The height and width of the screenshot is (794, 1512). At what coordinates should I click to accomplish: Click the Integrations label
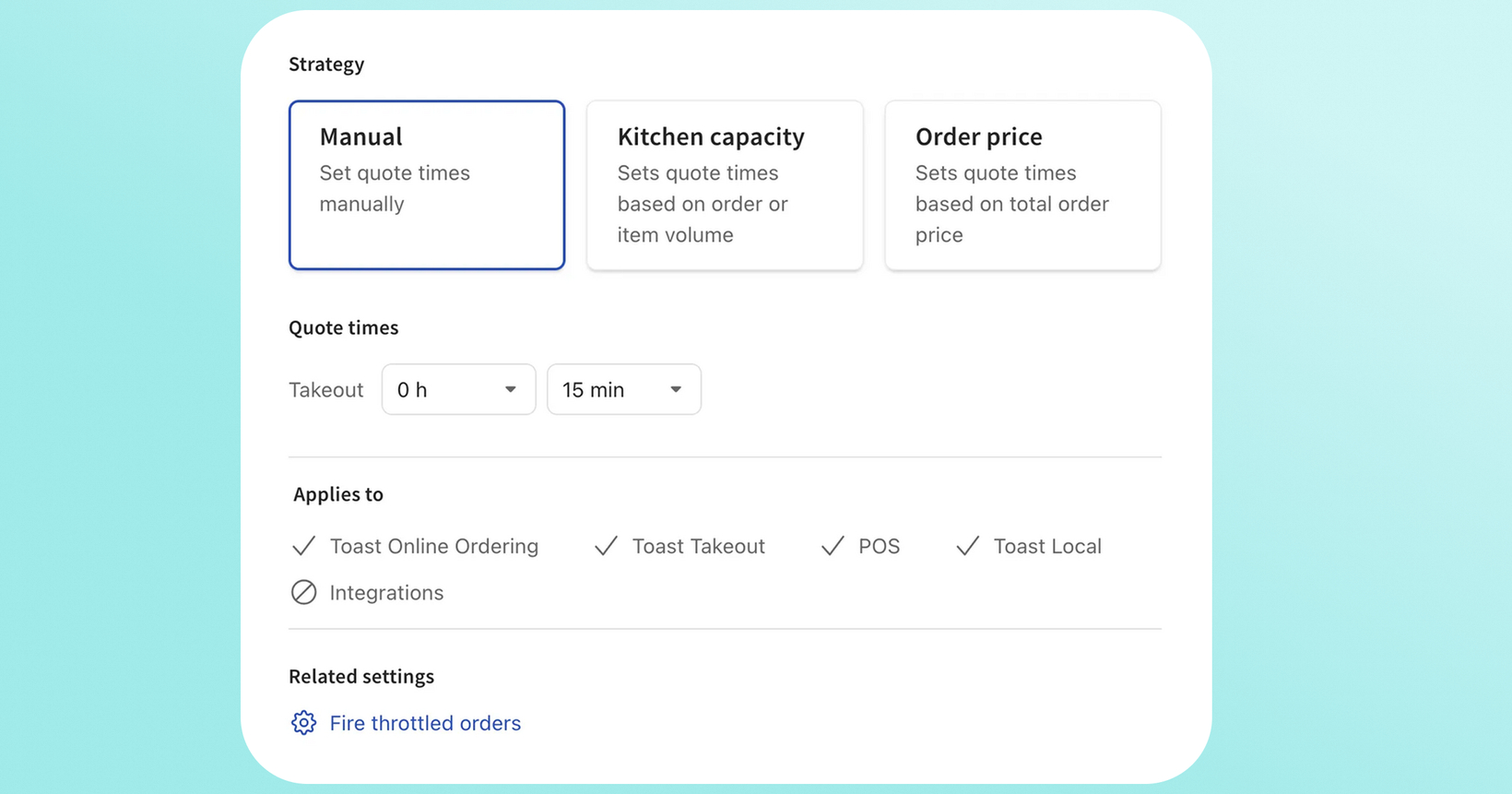pyautogui.click(x=386, y=593)
